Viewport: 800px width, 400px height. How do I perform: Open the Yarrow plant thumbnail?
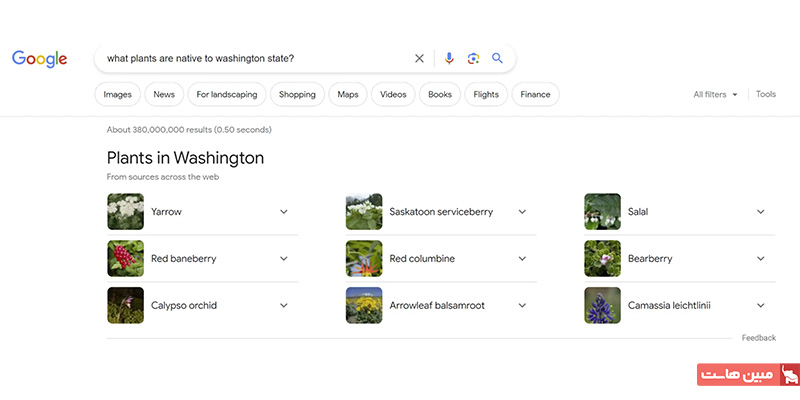(126, 212)
